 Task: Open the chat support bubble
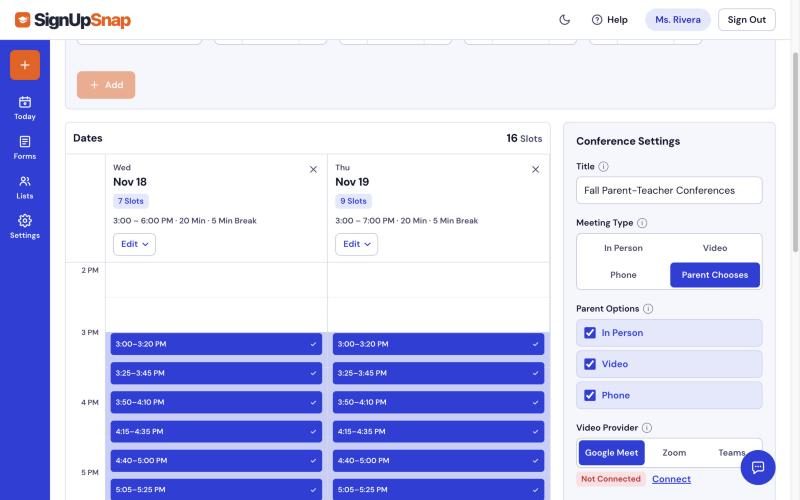click(758, 467)
